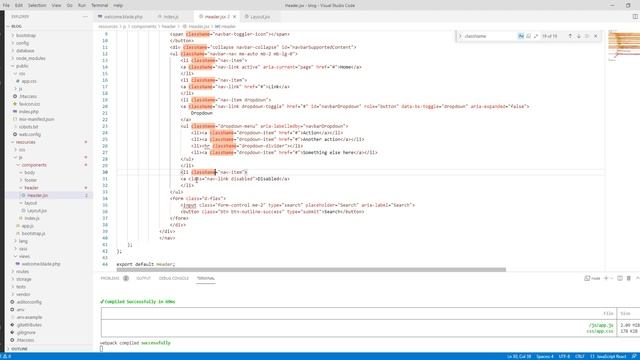Image resolution: width=640 pixels, height=360 pixels.
Task: Open the Go menu
Action: point(69,5)
